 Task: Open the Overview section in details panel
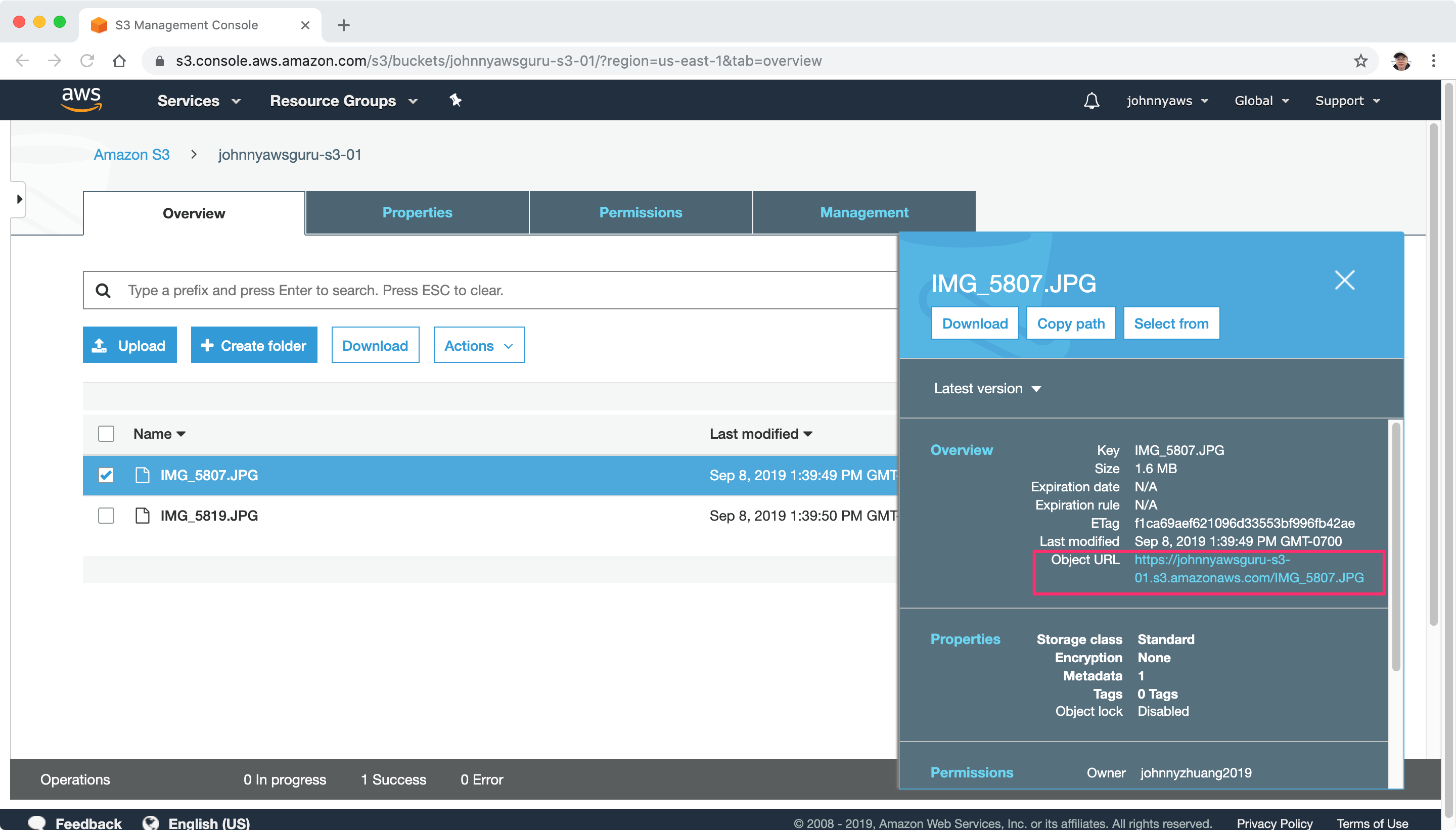click(x=961, y=450)
